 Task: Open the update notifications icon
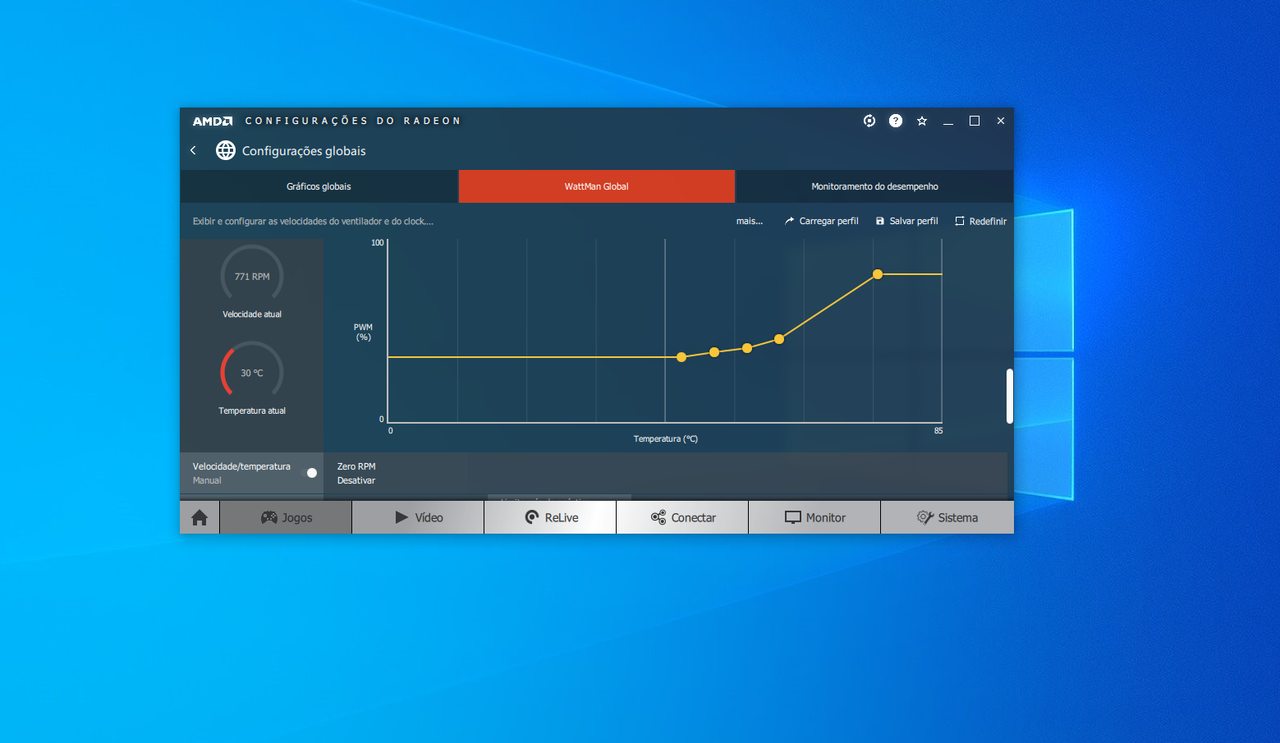(869, 121)
